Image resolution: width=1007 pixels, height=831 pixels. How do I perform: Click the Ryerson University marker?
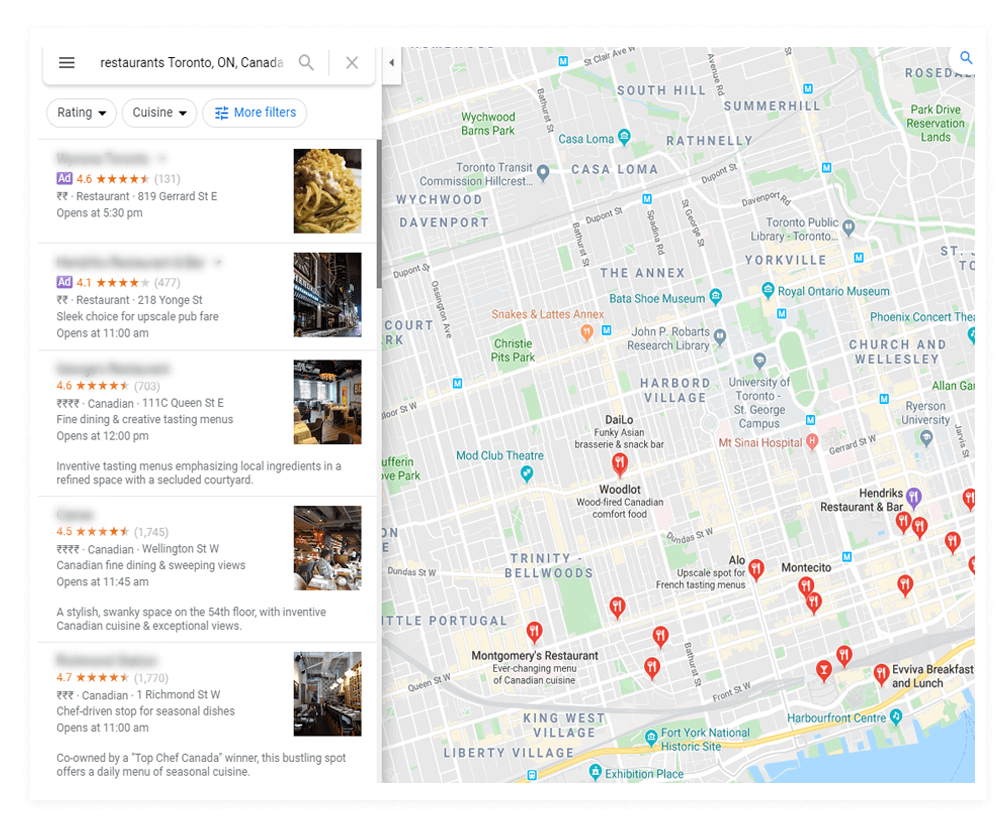[x=925, y=438]
